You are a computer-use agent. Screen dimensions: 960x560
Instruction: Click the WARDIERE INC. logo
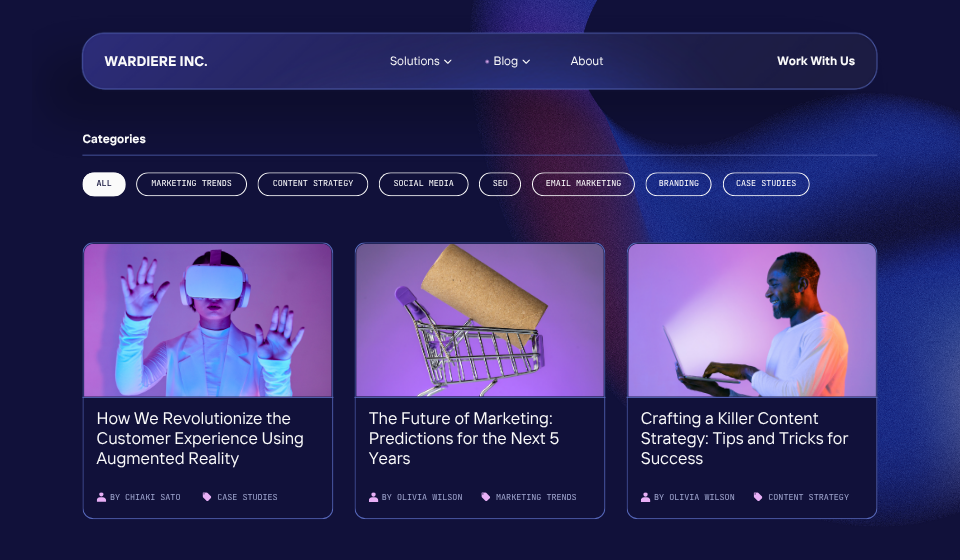pyautogui.click(x=156, y=61)
